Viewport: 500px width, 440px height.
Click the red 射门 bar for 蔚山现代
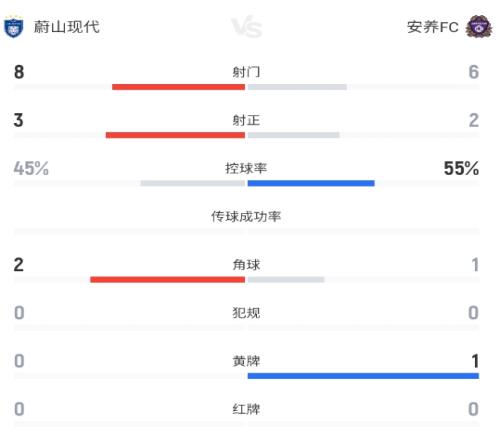(178, 87)
